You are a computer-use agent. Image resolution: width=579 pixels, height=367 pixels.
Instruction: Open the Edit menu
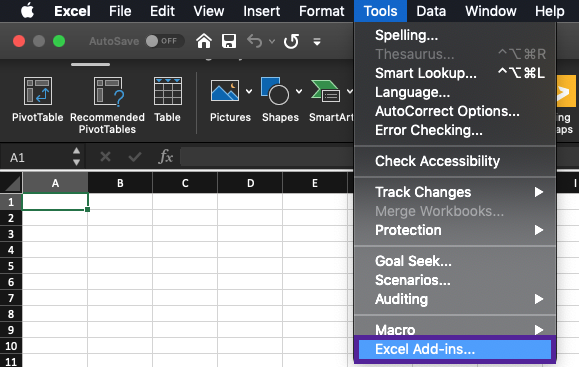[162, 11]
